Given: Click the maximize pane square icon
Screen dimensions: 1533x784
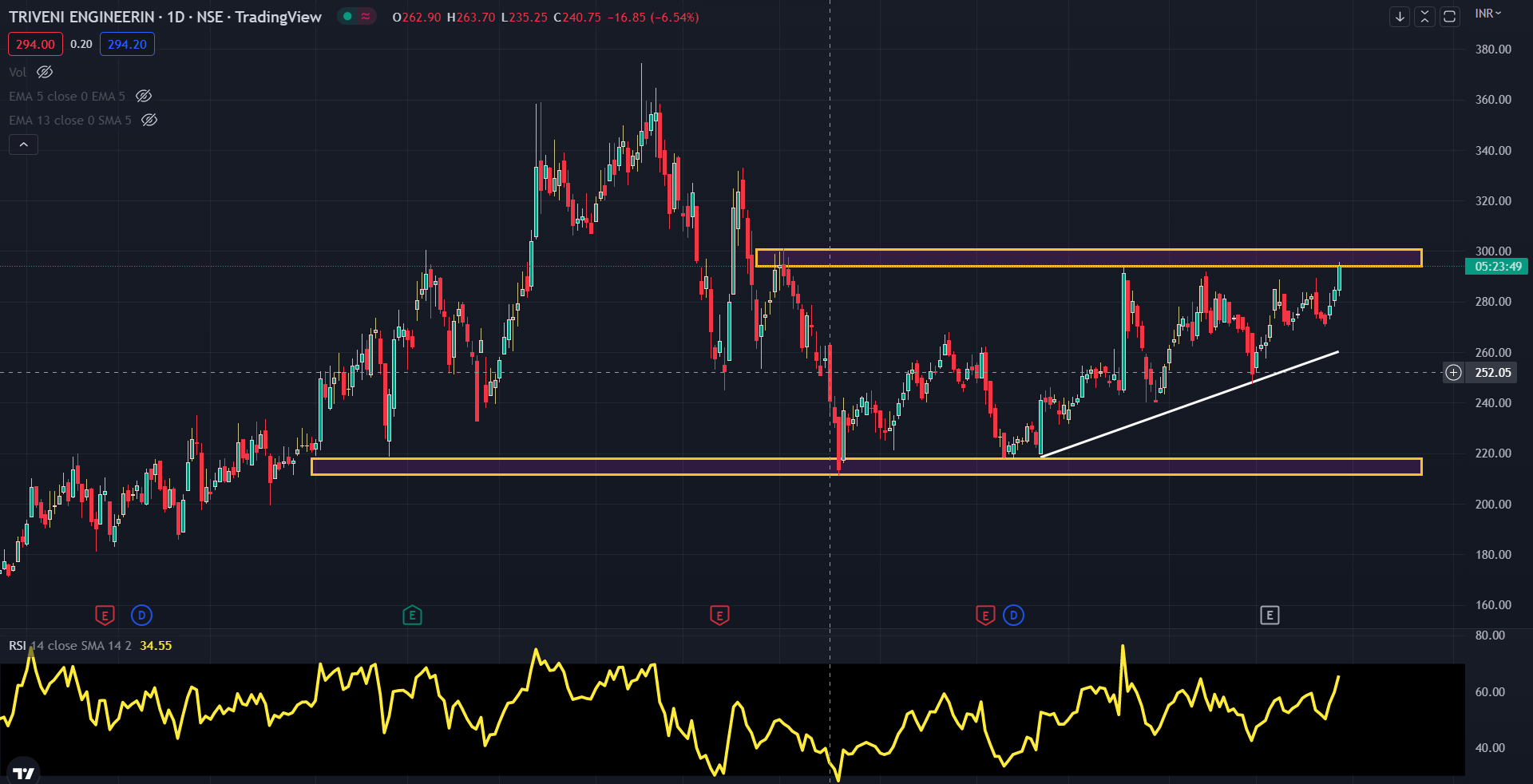Looking at the screenshot, I should [x=1450, y=17].
